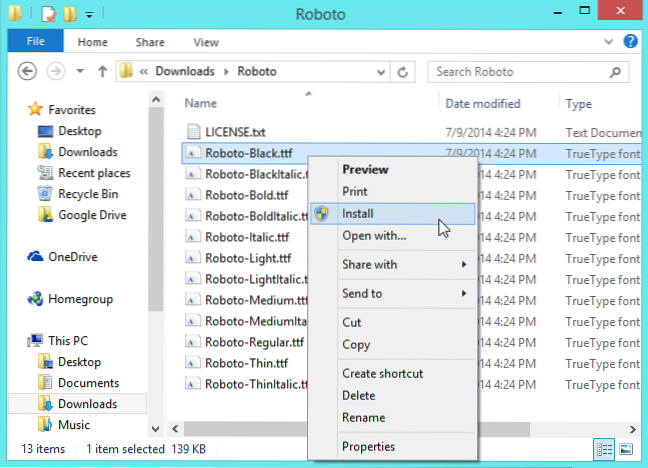The width and height of the screenshot is (648, 468).
Task: Click the Up one level arrow
Action: click(102, 72)
